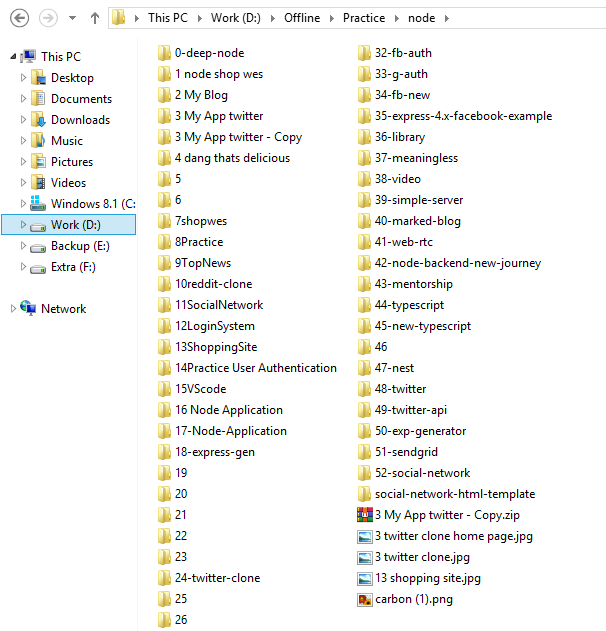Open the chevron between Offline and Practice
The image size is (606, 631).
(x=332, y=18)
